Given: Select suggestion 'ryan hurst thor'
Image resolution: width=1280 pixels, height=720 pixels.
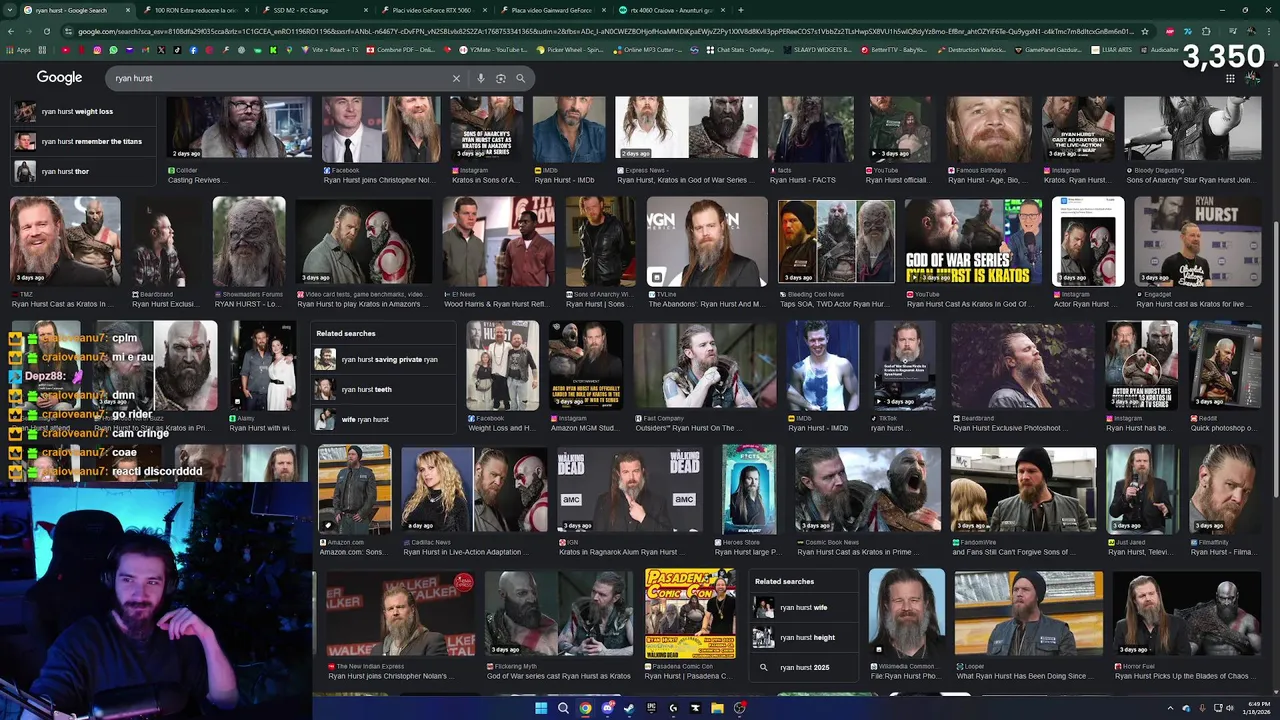Looking at the screenshot, I should coord(82,171).
